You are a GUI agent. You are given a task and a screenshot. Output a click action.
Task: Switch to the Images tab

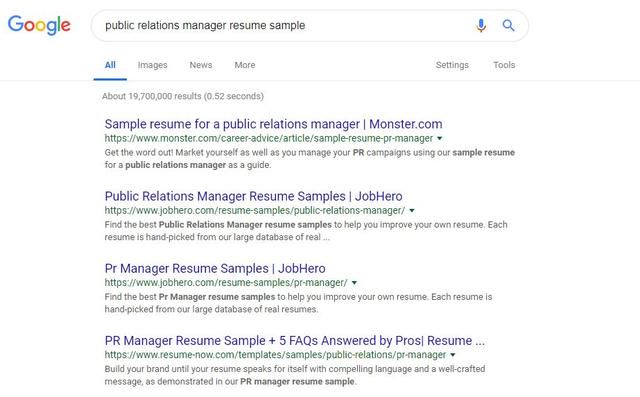[152, 65]
